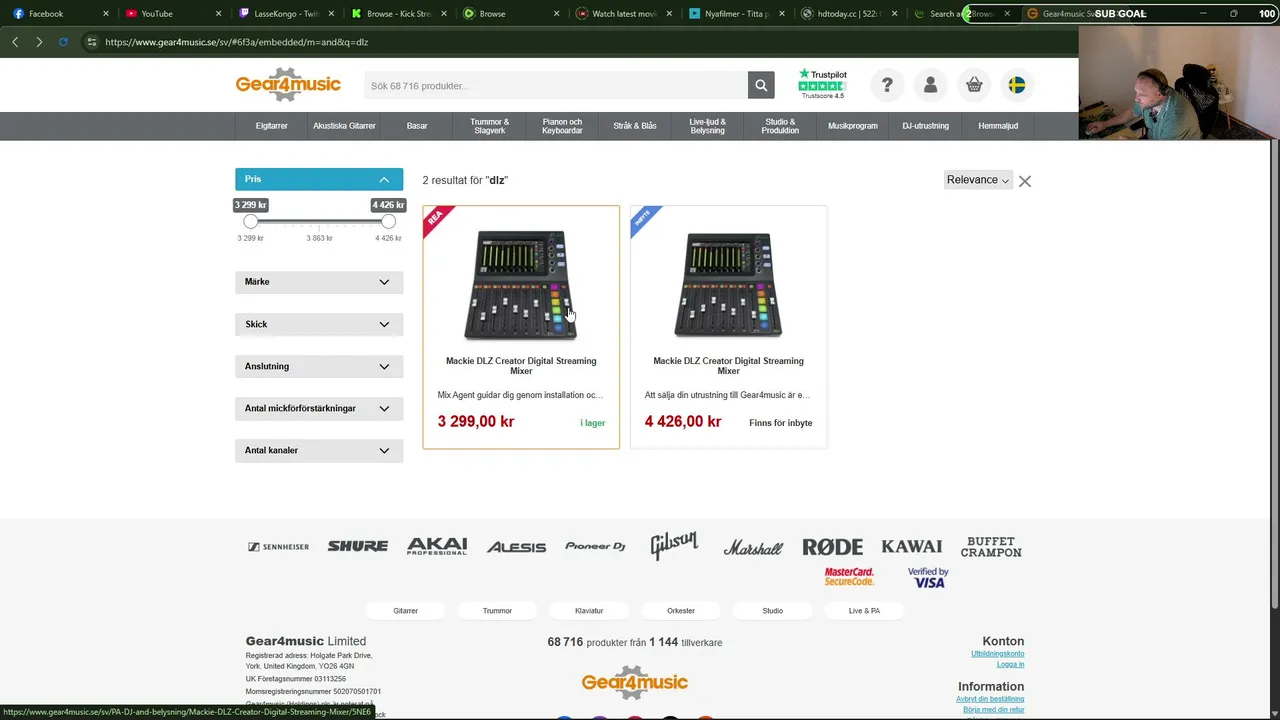
Task: Open the shopping basket icon
Action: tap(974, 85)
